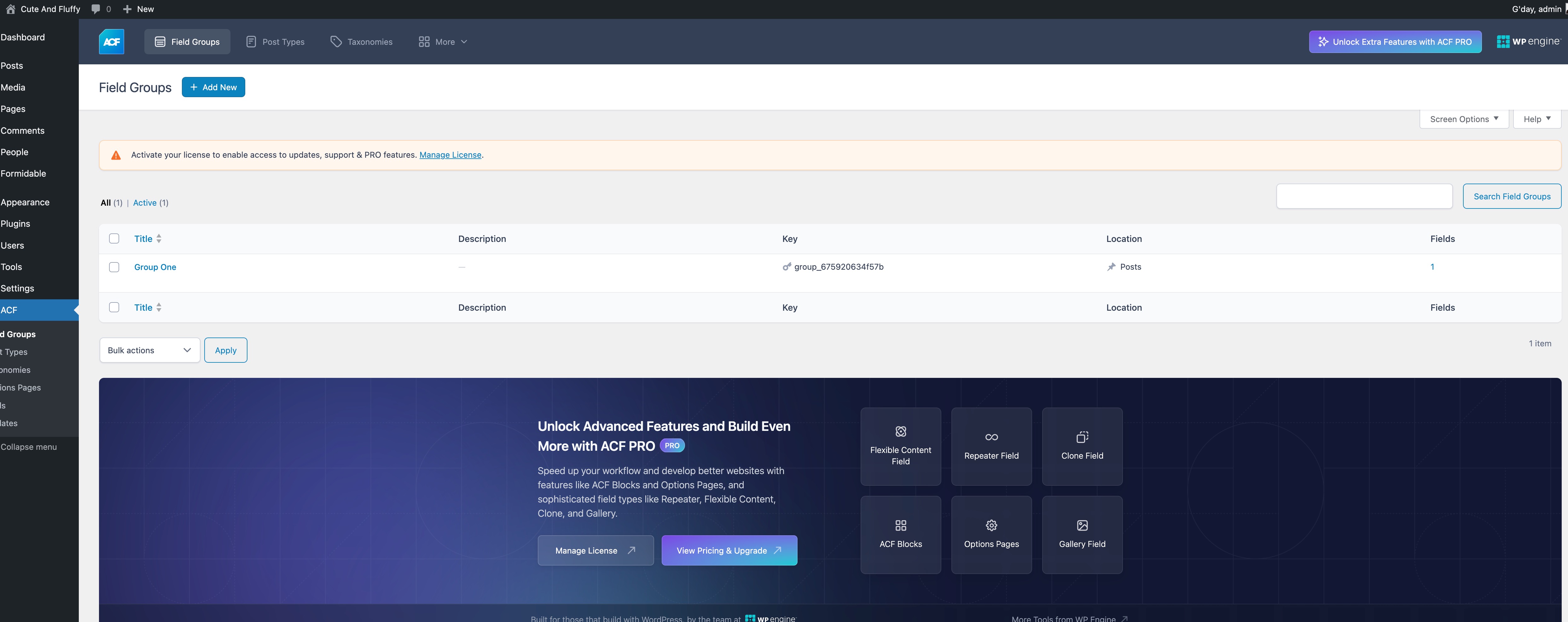Check the Group One row checkbox
Viewport: 1568px width, 622px height.
[x=114, y=267]
